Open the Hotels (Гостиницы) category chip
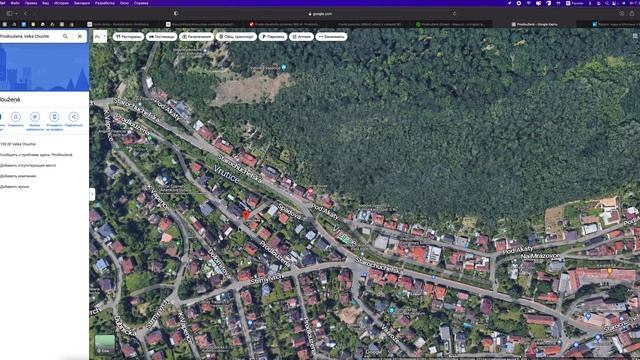This screenshot has width=640, height=360. 161,37
